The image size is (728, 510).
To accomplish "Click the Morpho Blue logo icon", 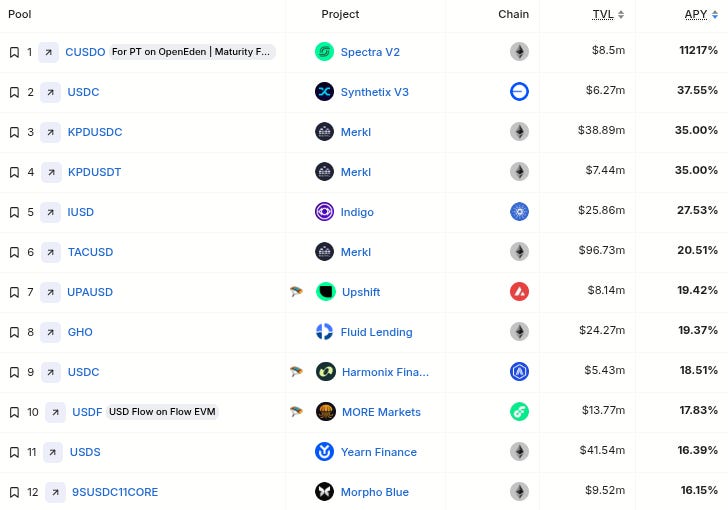I will (325, 491).
